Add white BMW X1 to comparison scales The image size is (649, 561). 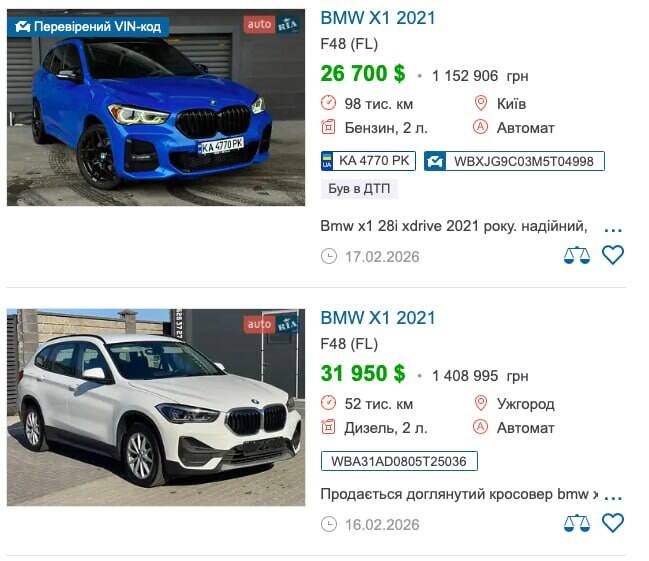(577, 523)
